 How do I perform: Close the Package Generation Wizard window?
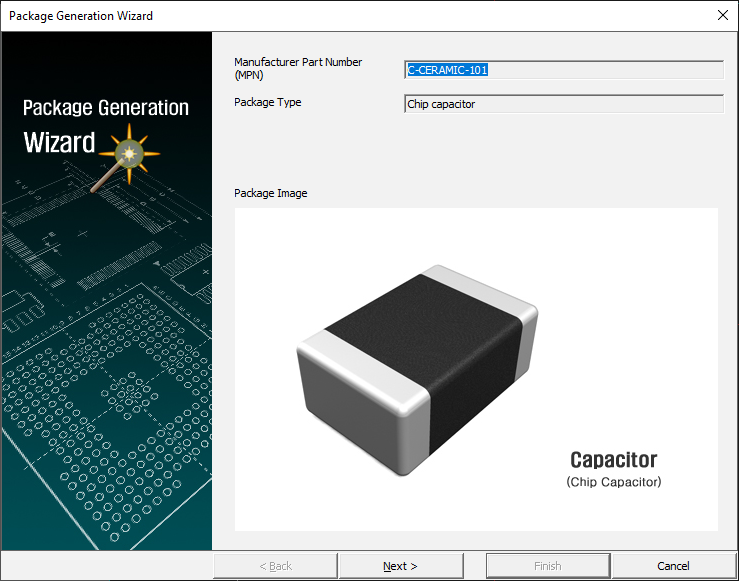click(x=722, y=16)
